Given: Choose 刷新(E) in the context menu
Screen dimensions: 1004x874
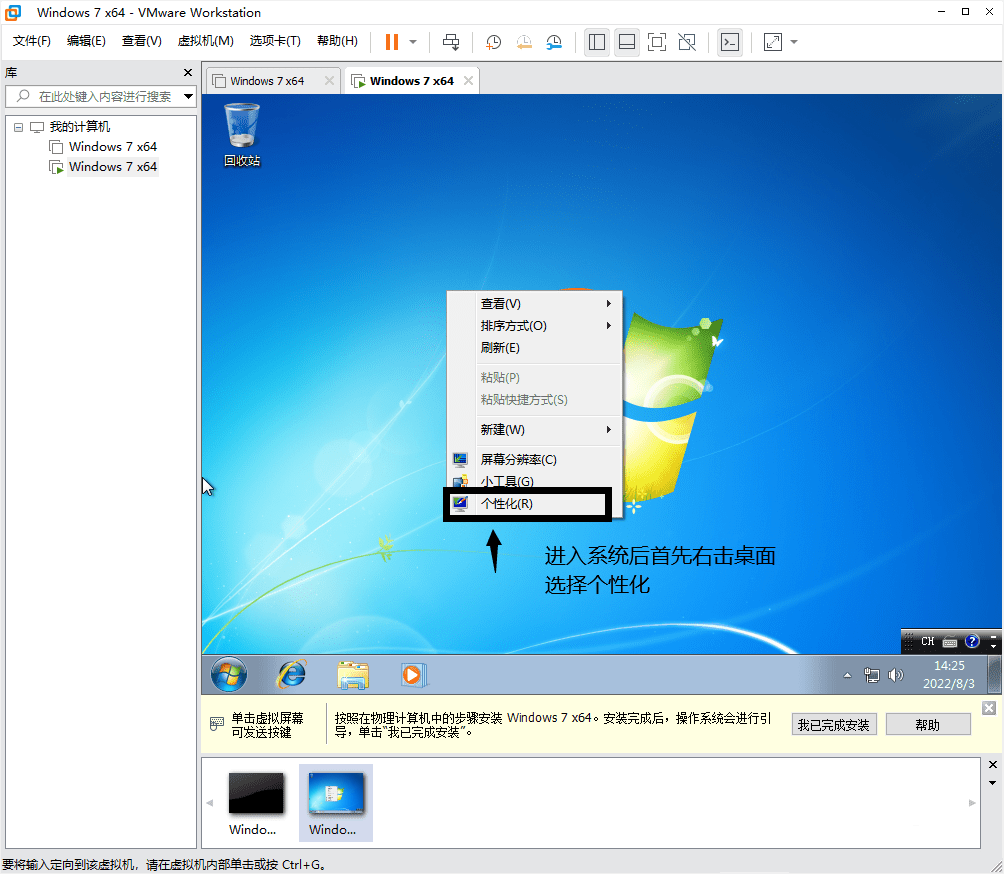Looking at the screenshot, I should [x=534, y=348].
